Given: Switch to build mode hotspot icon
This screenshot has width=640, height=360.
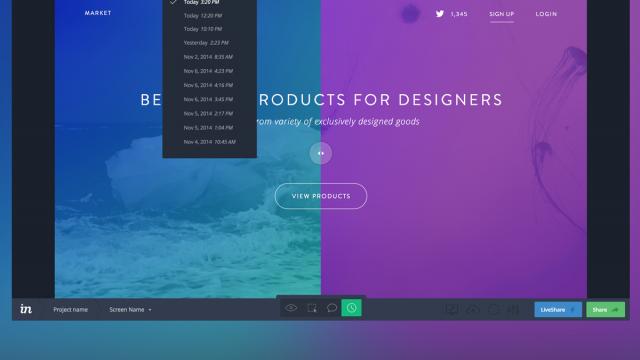Looking at the screenshot, I should click(312, 308).
